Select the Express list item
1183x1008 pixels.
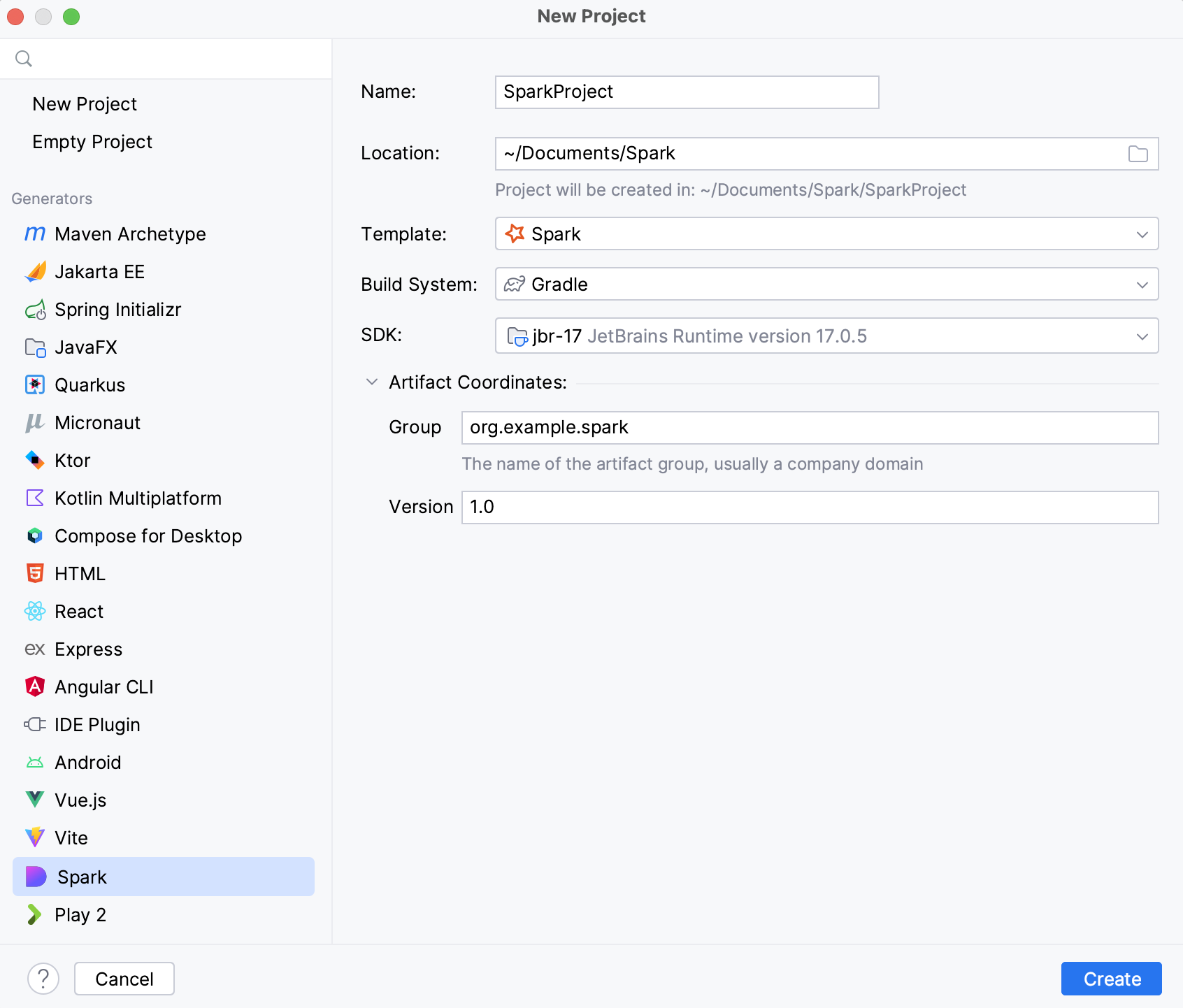164,649
